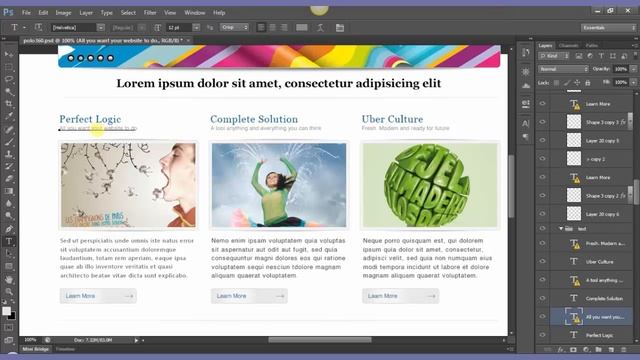
Task: Switch to the Paths tab
Action: (x=591, y=45)
